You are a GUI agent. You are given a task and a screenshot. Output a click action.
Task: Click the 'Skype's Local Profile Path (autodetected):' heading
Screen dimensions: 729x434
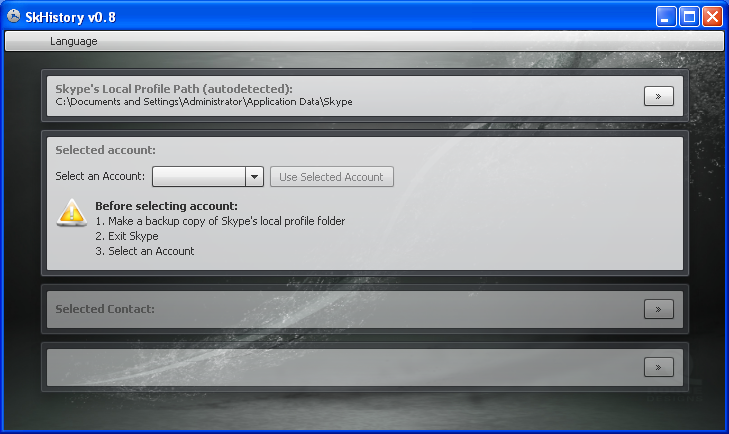click(174, 89)
